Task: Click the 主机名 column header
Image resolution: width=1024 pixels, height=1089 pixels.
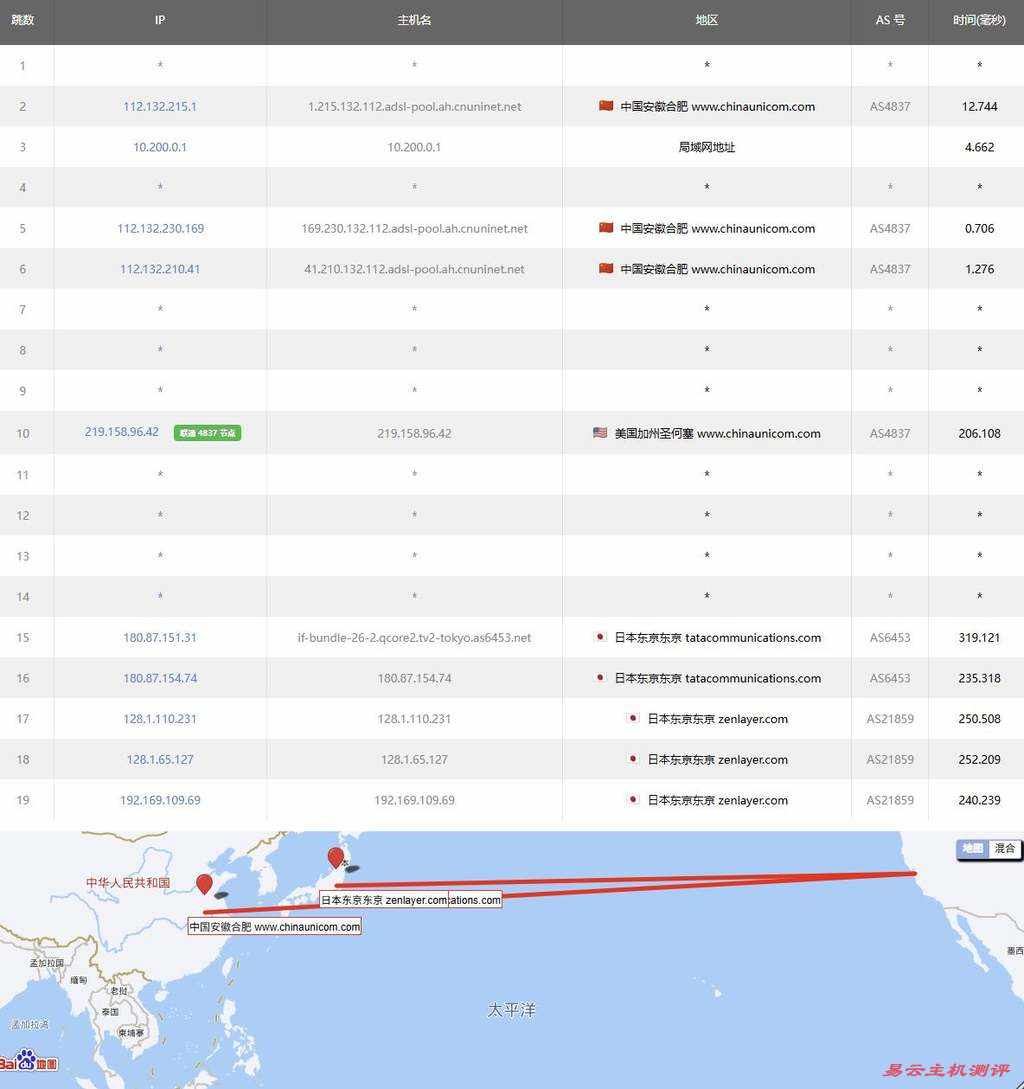Action: click(414, 20)
